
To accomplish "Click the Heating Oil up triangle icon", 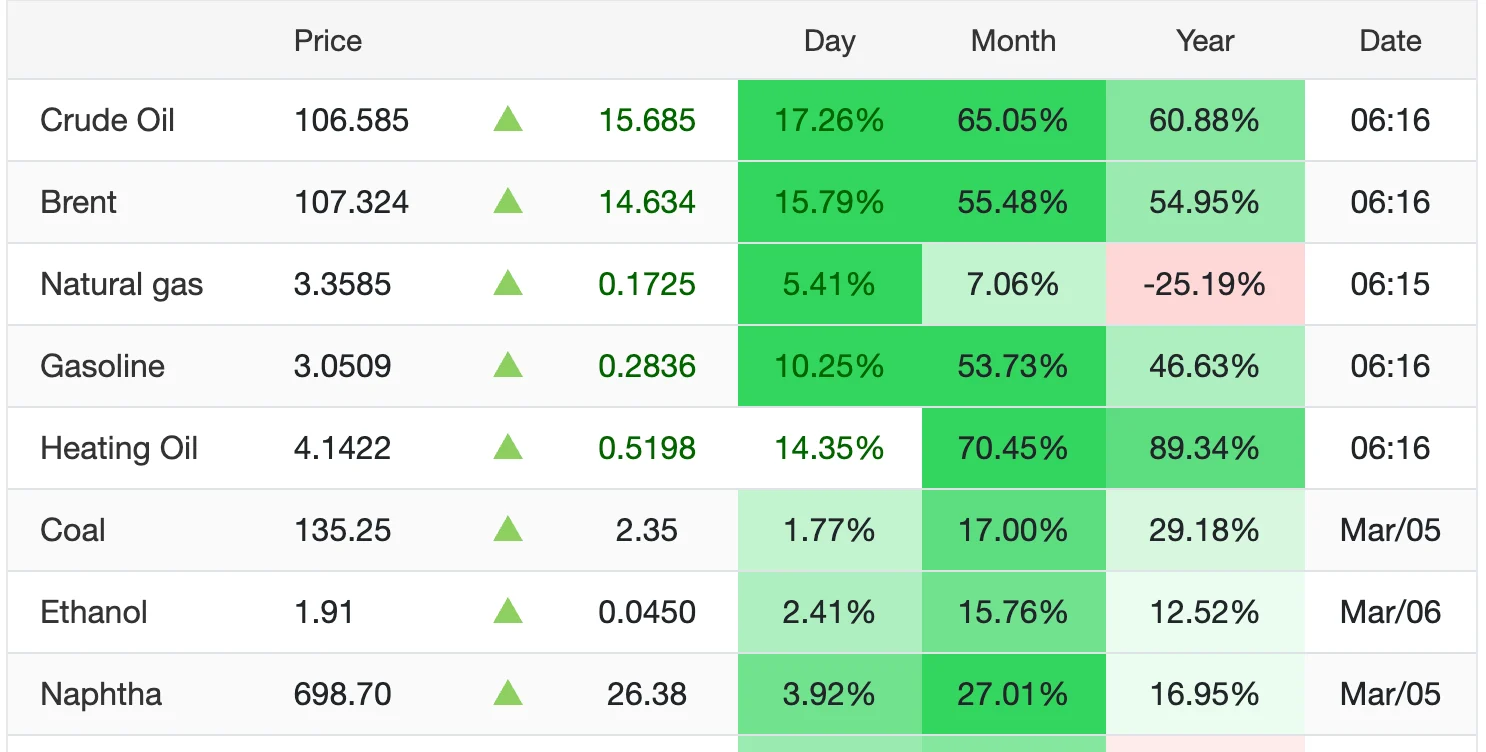I will (x=508, y=448).
